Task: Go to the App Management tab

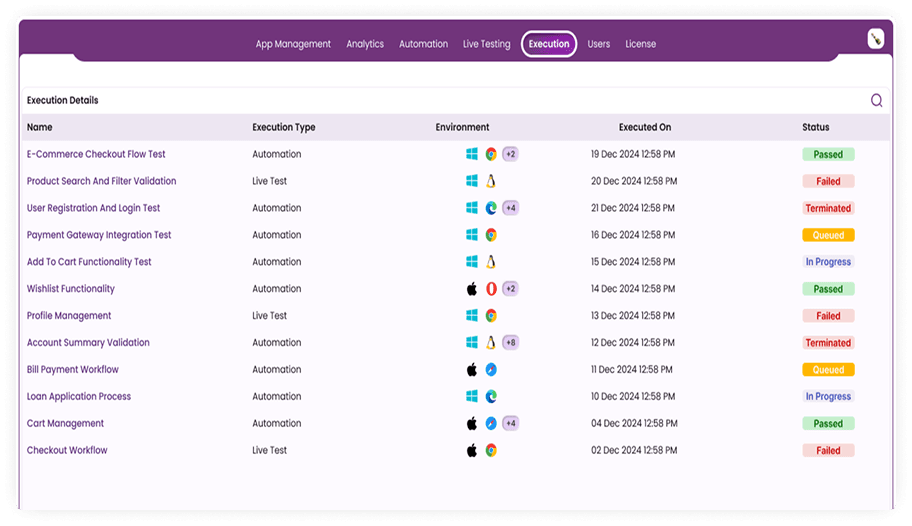Action: click(293, 44)
